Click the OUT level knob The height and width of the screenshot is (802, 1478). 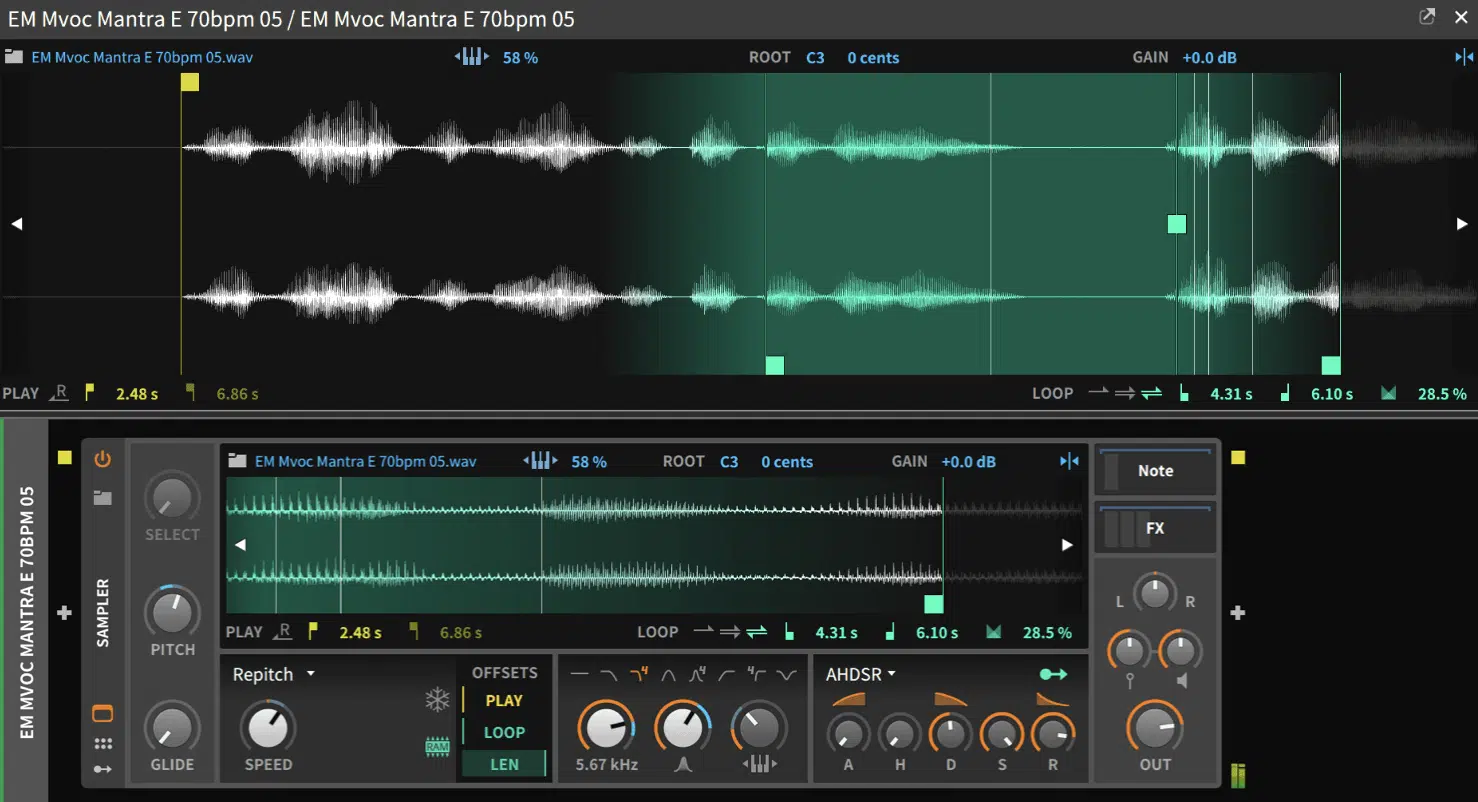[1155, 728]
